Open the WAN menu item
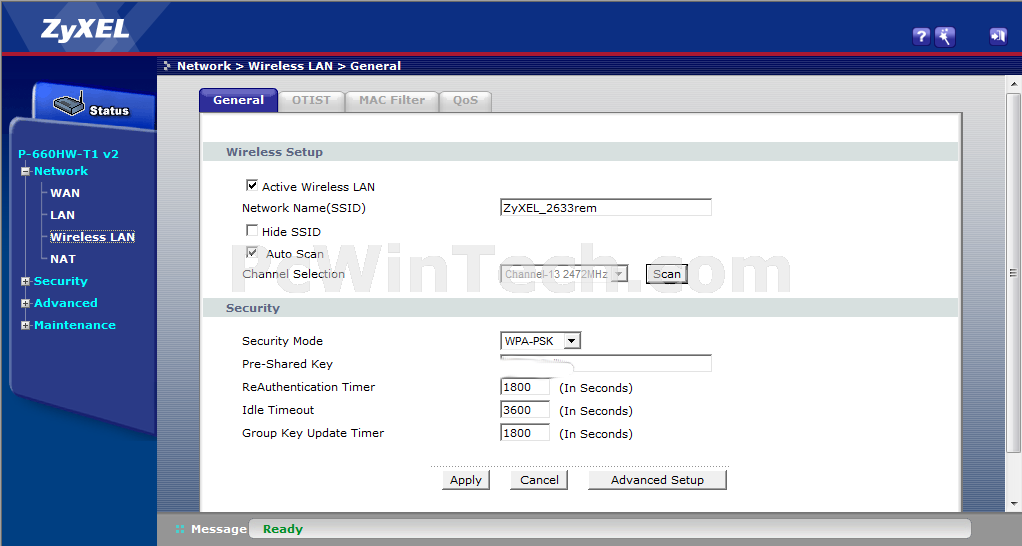Image resolution: width=1022 pixels, height=546 pixels. (x=65, y=193)
